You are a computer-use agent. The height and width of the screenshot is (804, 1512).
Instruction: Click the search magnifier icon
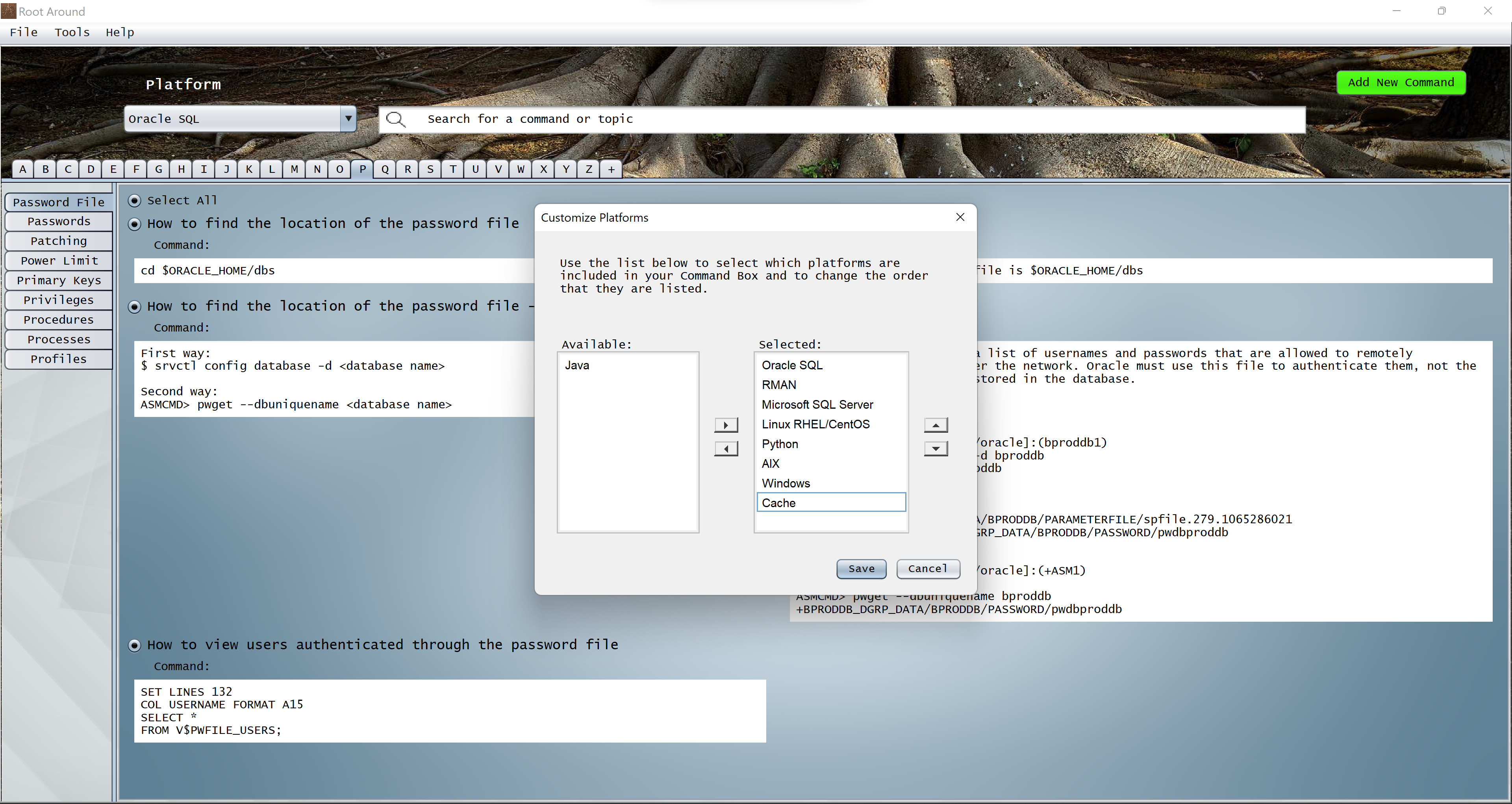(x=396, y=120)
